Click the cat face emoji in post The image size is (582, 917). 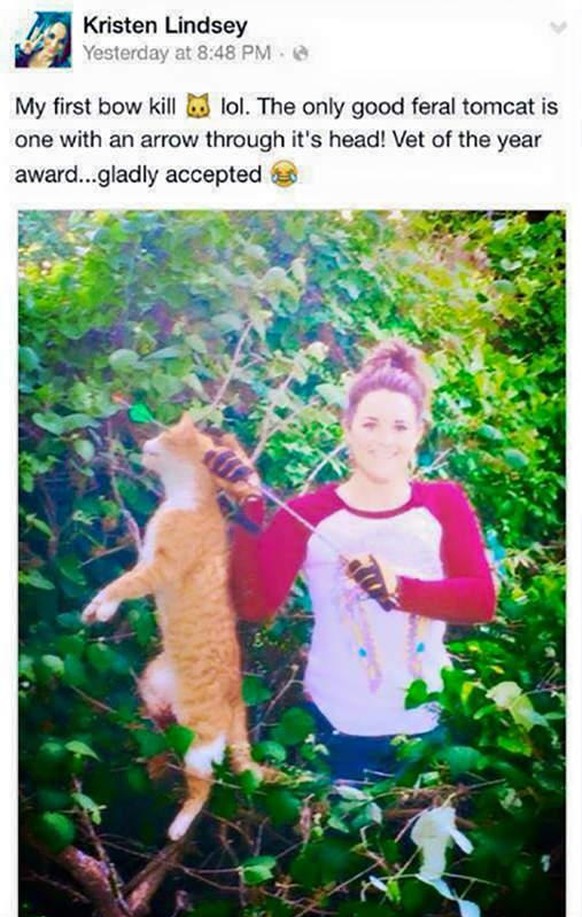pyautogui.click(x=198, y=106)
